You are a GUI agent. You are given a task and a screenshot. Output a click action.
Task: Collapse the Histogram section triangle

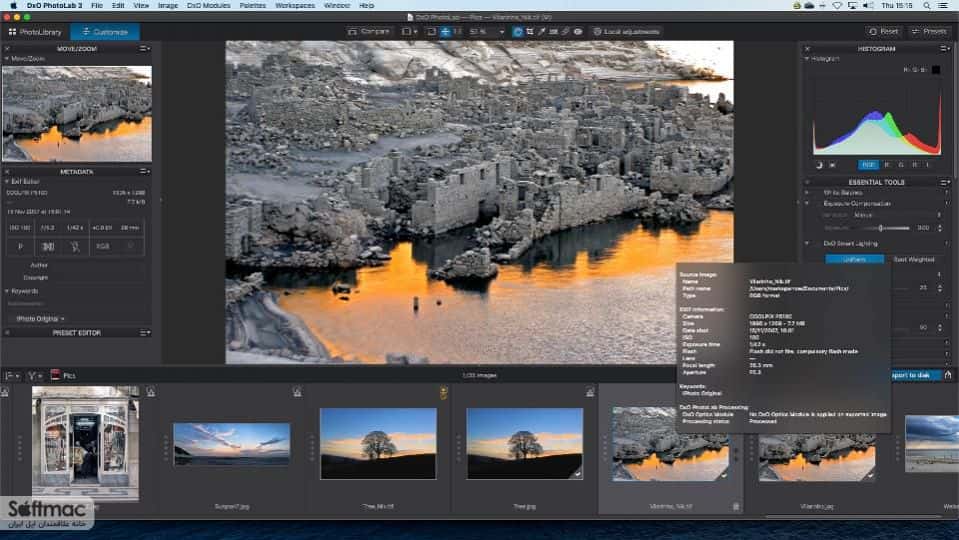pyautogui.click(x=807, y=59)
